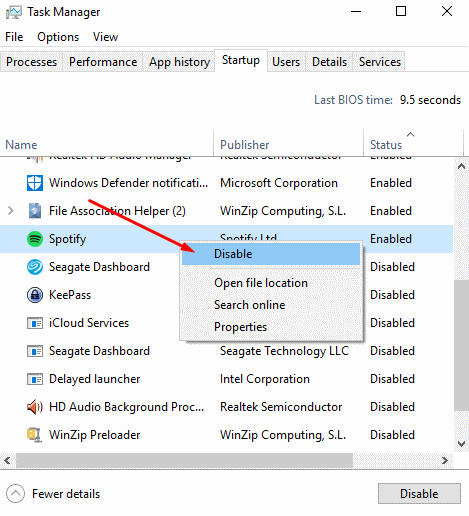Click the generic icon for Seagate Technology LLC row

[35, 351]
